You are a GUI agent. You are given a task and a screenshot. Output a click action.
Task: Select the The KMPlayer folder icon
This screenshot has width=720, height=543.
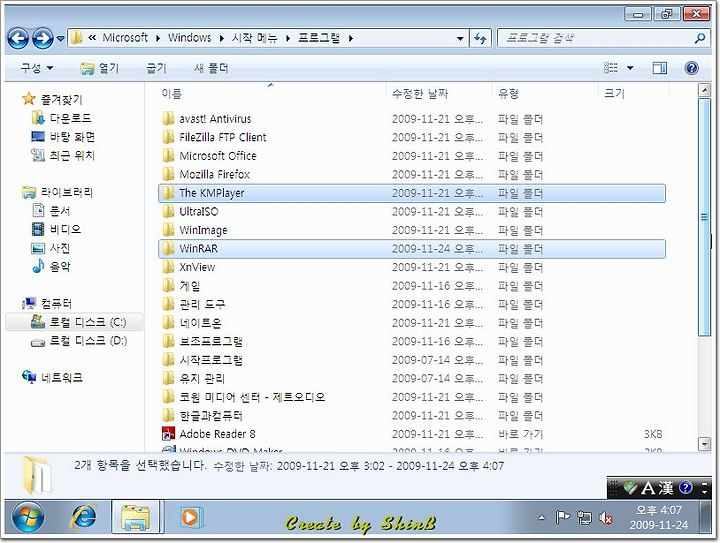pyautogui.click(x=168, y=193)
